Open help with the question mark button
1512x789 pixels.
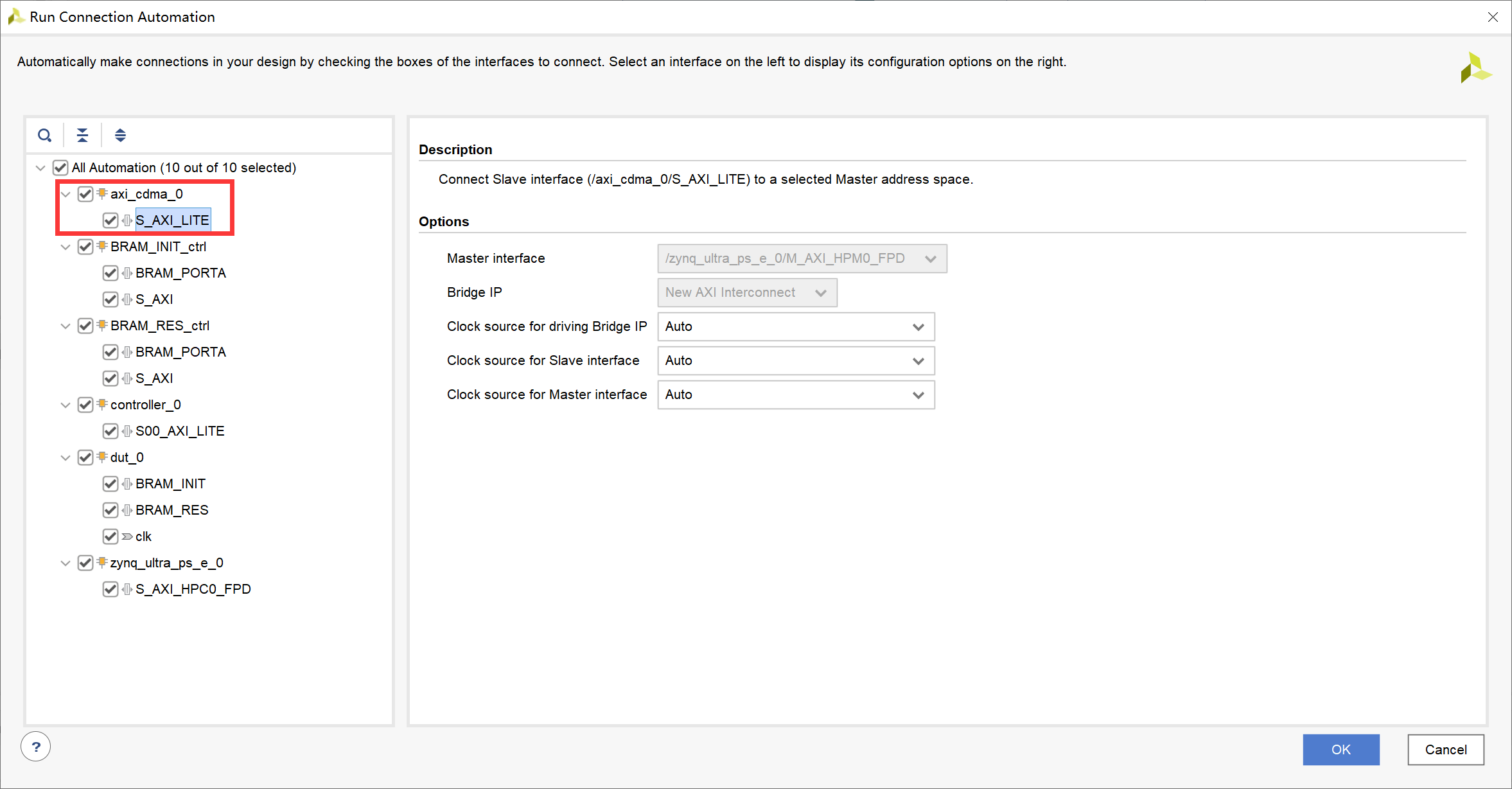point(36,747)
